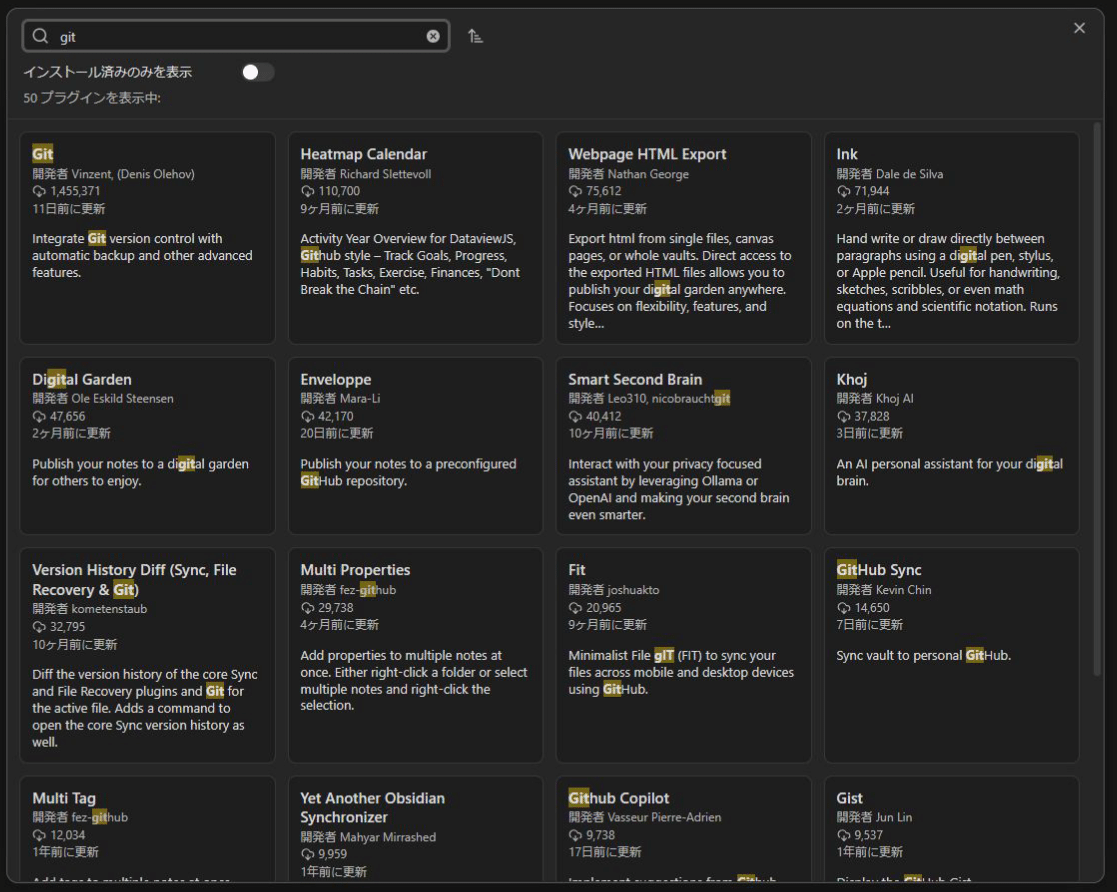The width and height of the screenshot is (1117, 892).
Task: Click author text Nathan George
Action: tap(648, 174)
